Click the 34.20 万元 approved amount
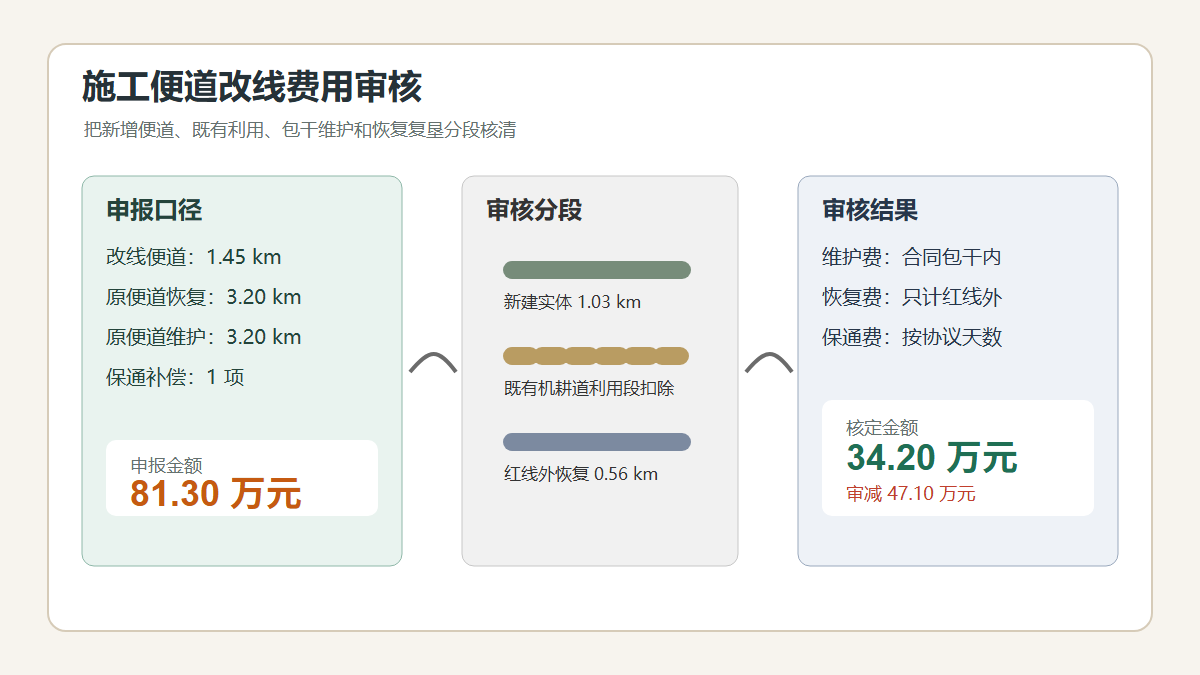Viewport: 1200px width, 675px height. (x=932, y=457)
